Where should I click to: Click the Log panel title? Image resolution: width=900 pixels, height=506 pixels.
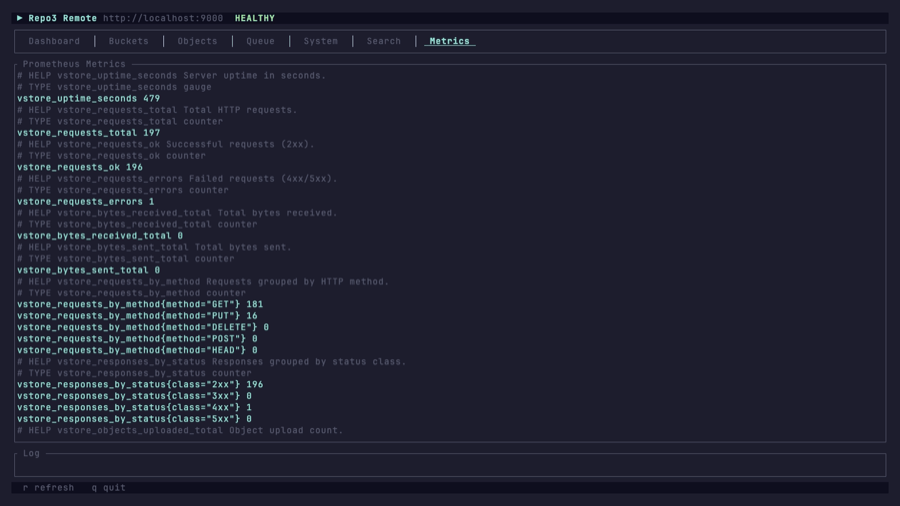click(x=31, y=453)
